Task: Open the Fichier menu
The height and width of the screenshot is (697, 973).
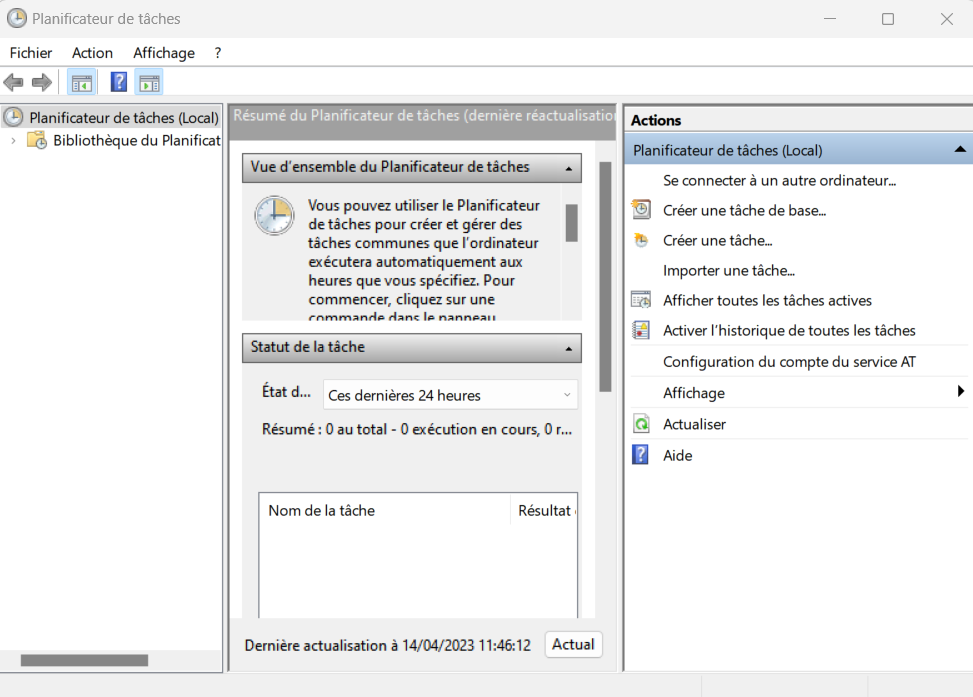Action: coord(30,53)
